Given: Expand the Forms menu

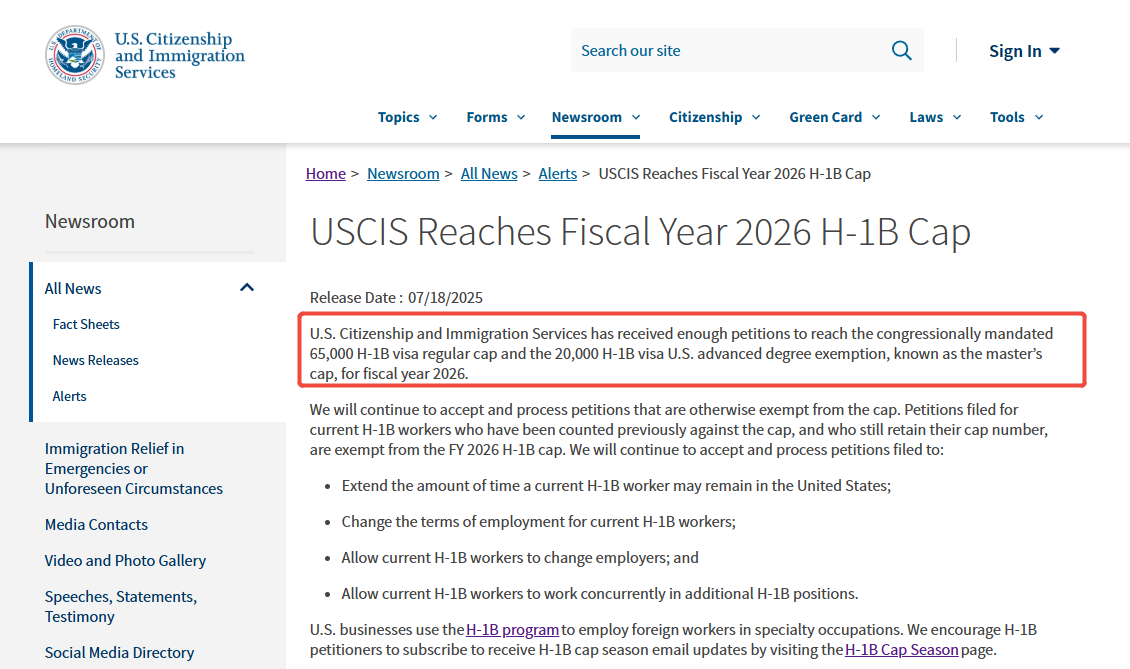Looking at the screenshot, I should tap(496, 118).
